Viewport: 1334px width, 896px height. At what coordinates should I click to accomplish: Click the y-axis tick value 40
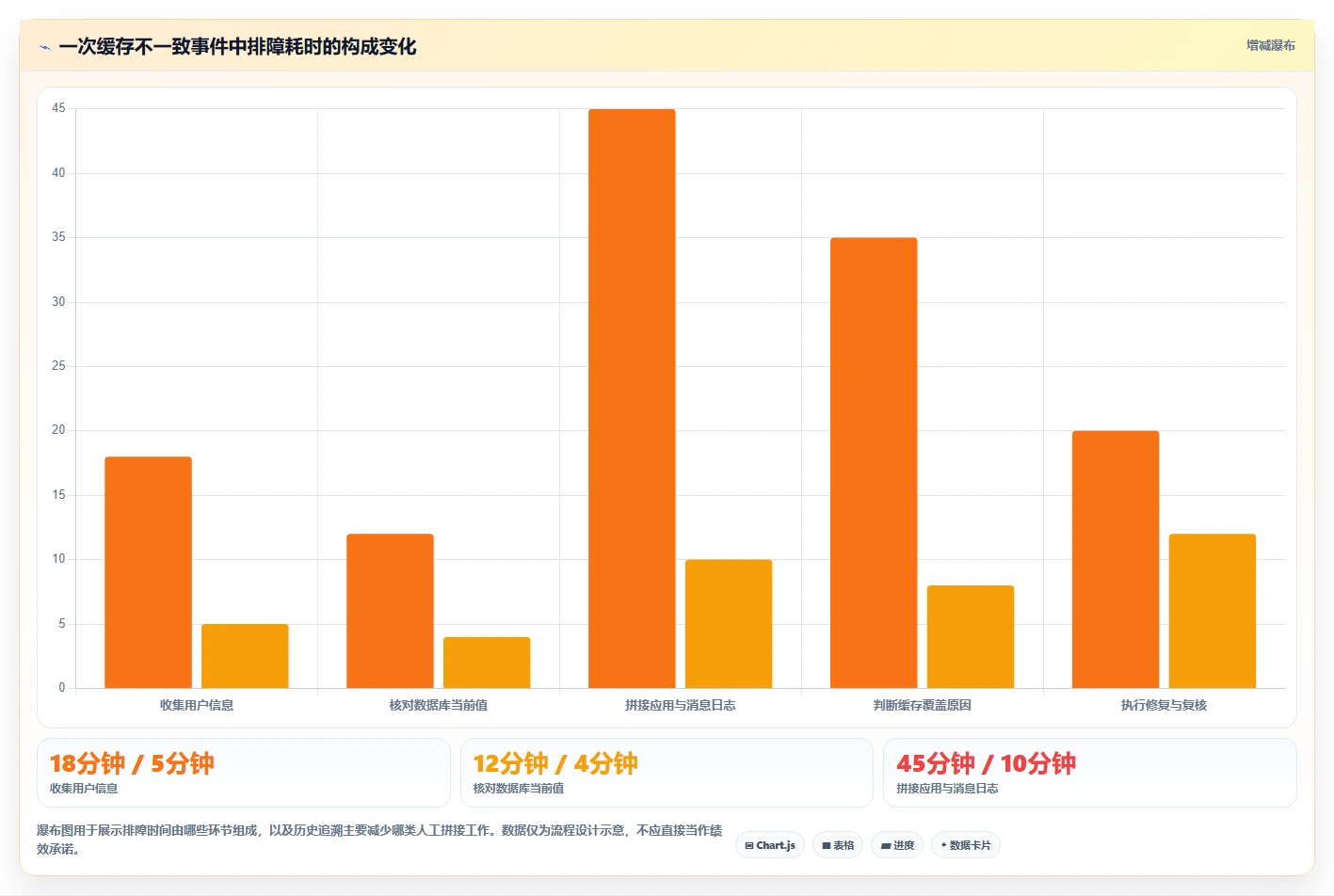click(59, 173)
